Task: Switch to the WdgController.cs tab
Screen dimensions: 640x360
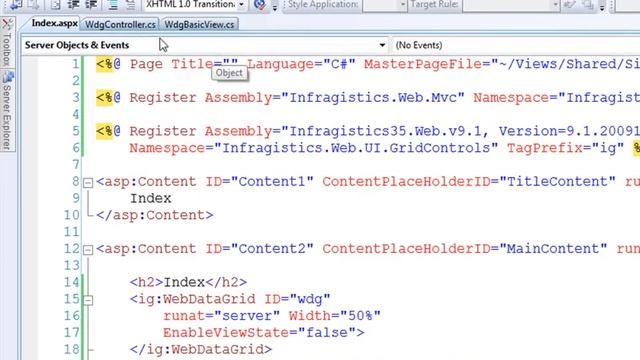Action: [120, 24]
